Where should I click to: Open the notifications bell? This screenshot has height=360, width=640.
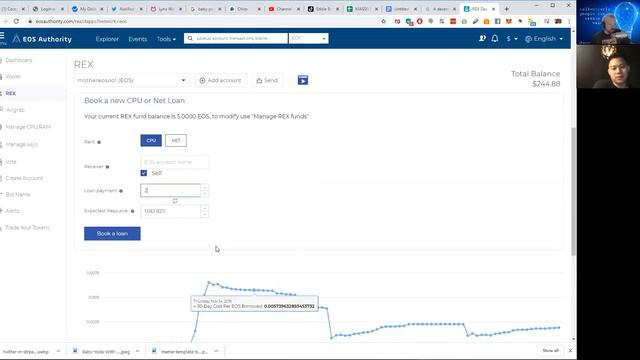click(495, 38)
